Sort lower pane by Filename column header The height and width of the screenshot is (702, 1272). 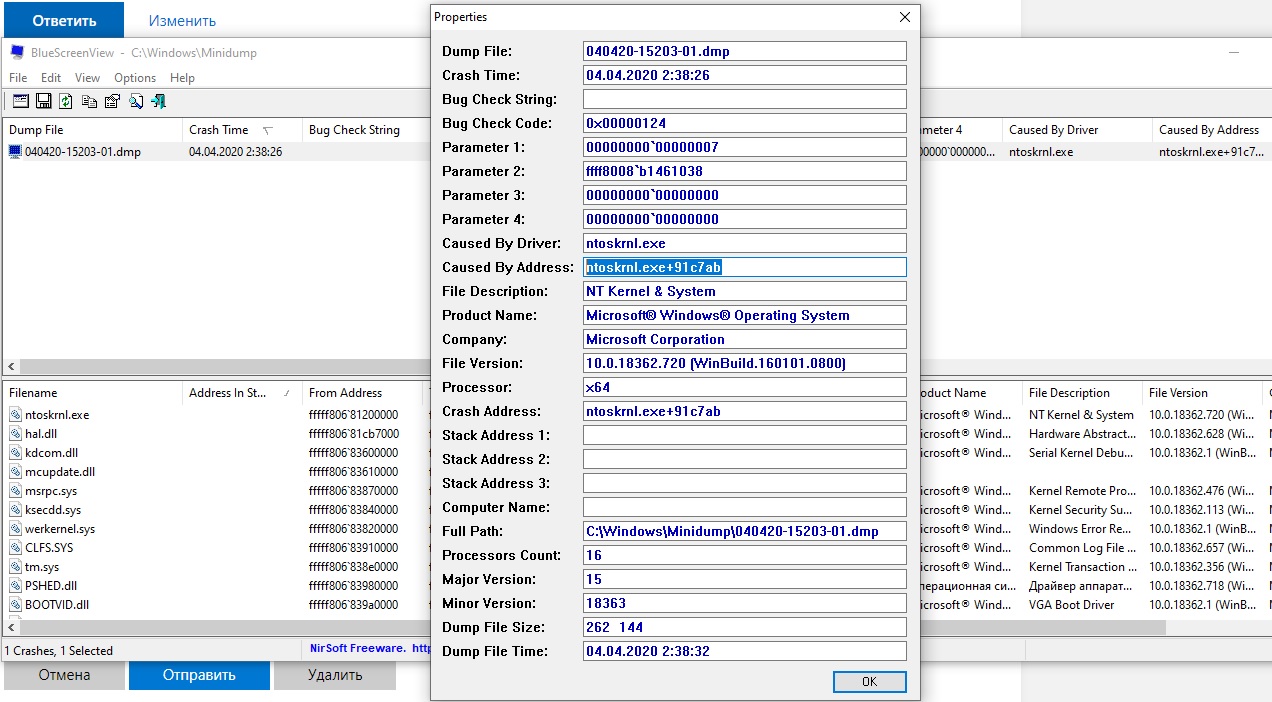tap(91, 393)
